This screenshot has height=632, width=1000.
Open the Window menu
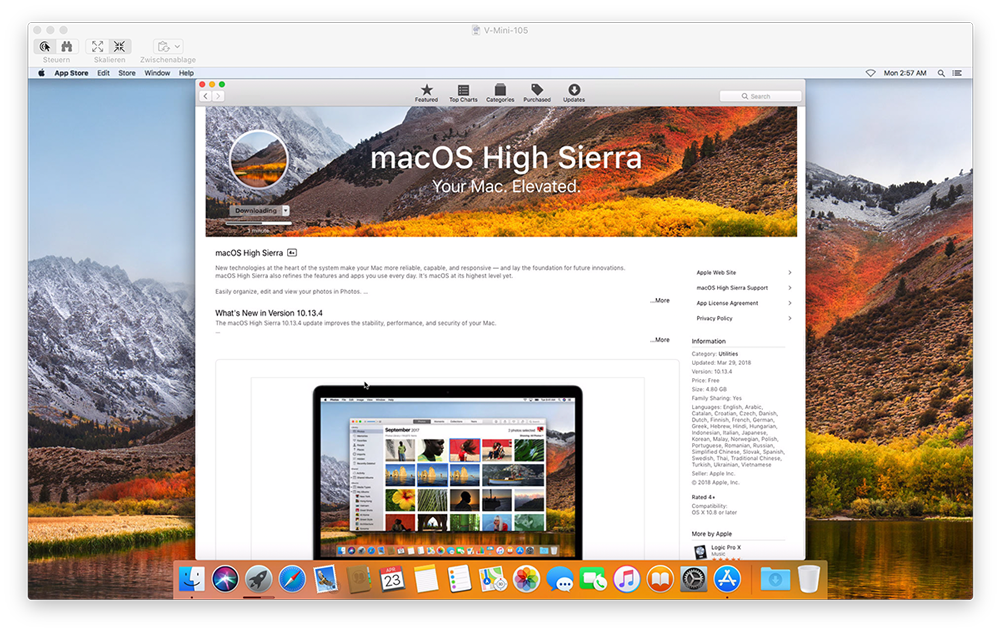coord(157,73)
